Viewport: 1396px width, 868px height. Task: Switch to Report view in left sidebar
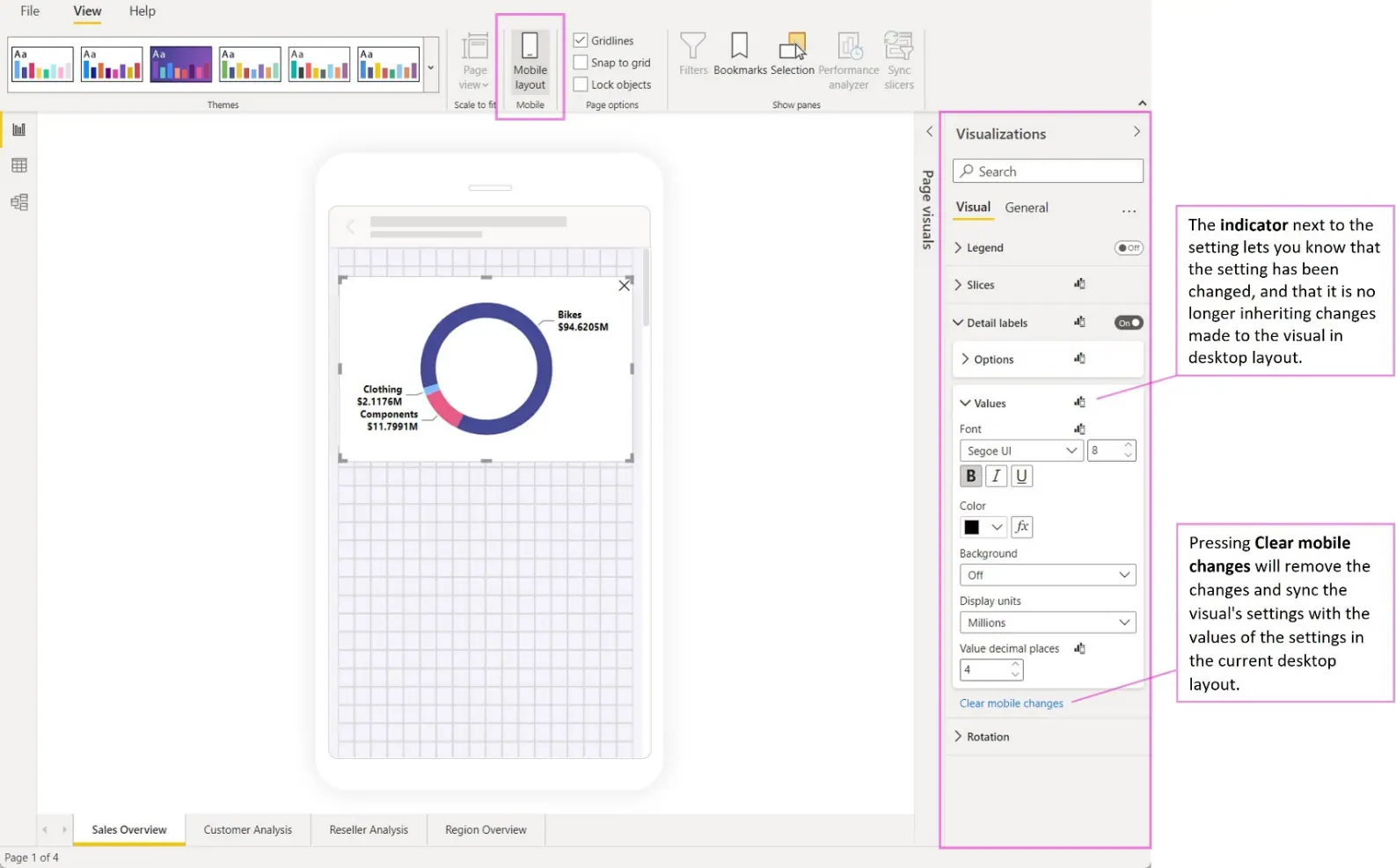coord(18,129)
